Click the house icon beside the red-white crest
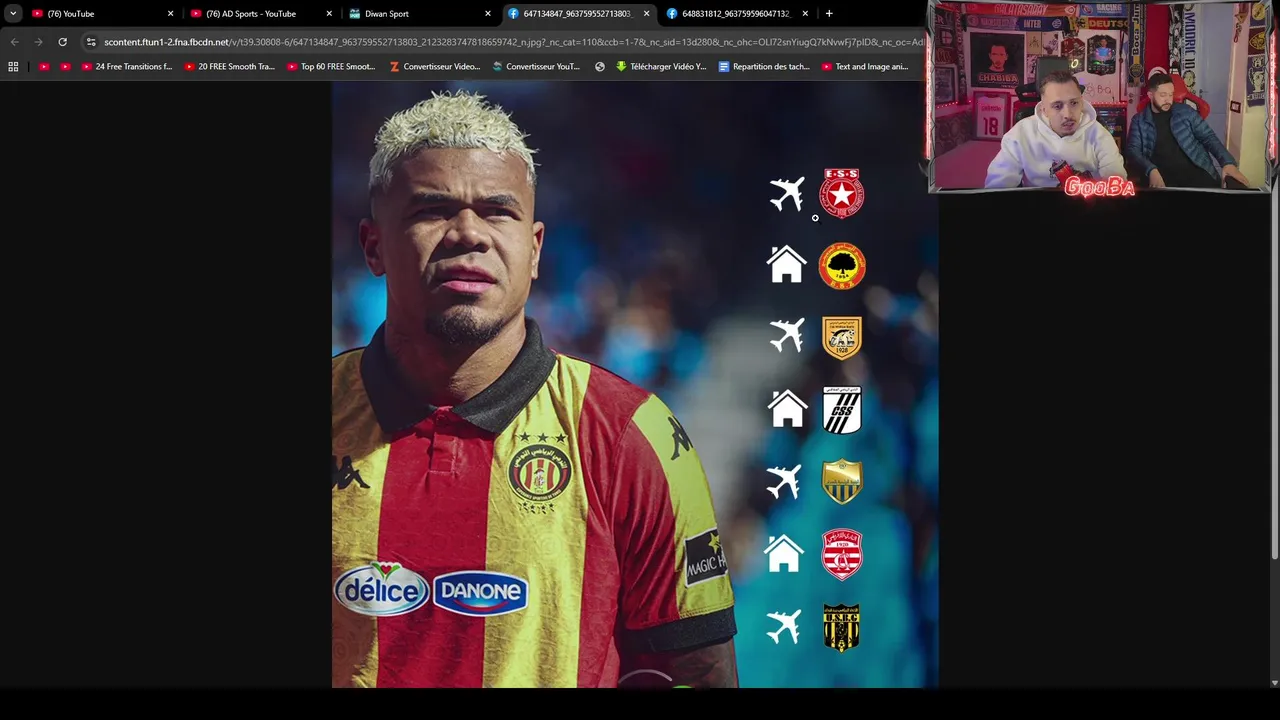1280x720 pixels. pos(784,553)
